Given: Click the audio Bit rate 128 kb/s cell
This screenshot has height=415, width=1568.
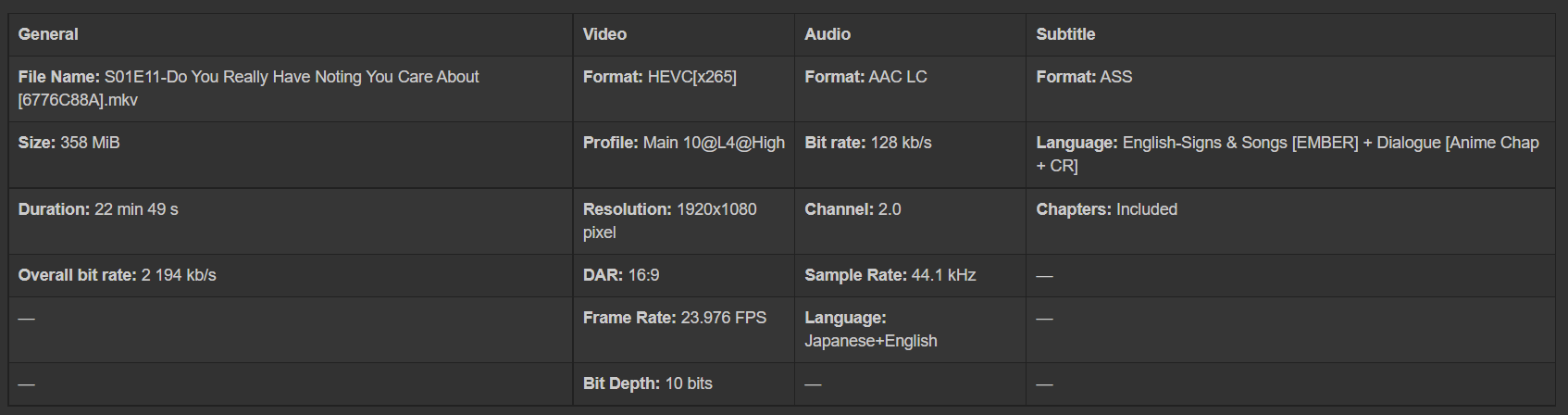Looking at the screenshot, I should click(x=868, y=143).
